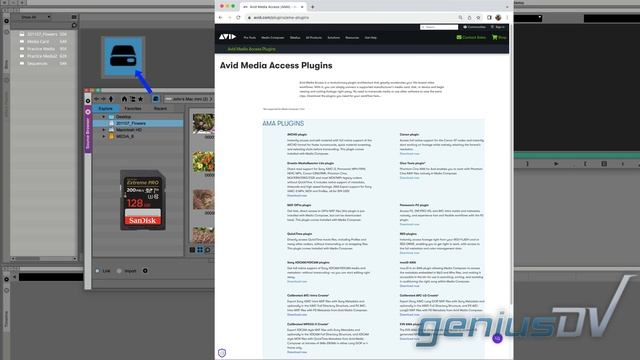Click the Avid logo in site header
Screen dimensions: 640x360
(x=227, y=37)
